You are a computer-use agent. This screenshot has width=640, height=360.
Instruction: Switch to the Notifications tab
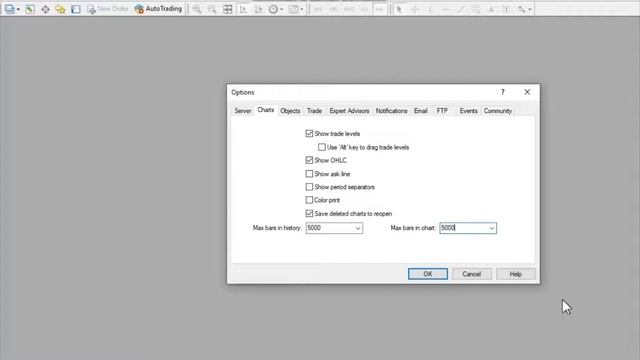[391, 111]
